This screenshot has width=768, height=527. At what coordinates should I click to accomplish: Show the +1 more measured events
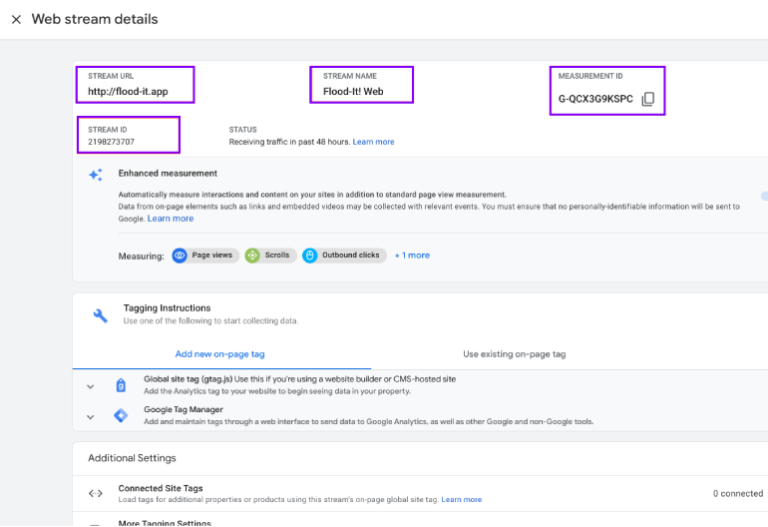tap(412, 255)
